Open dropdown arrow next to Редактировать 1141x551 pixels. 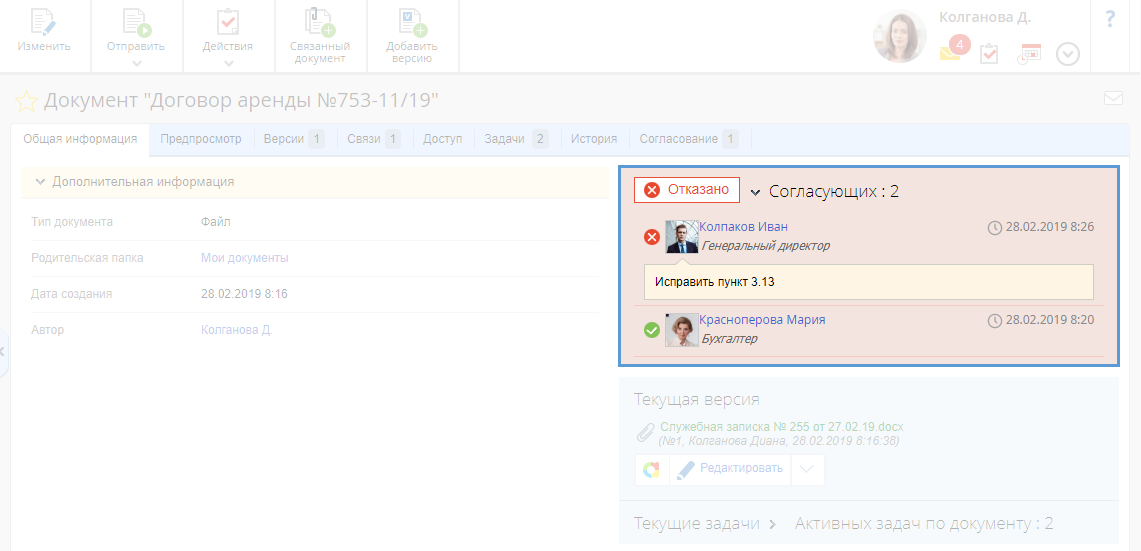click(807, 469)
